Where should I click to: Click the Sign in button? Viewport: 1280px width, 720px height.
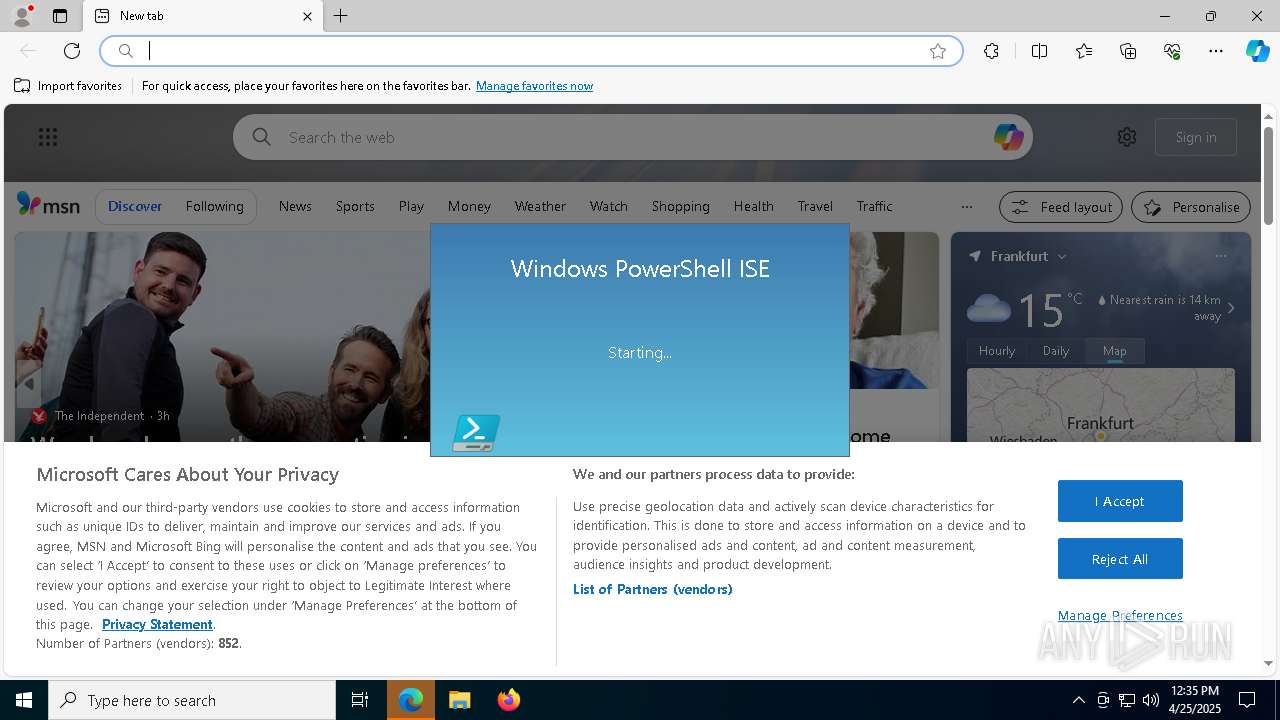pos(1196,137)
